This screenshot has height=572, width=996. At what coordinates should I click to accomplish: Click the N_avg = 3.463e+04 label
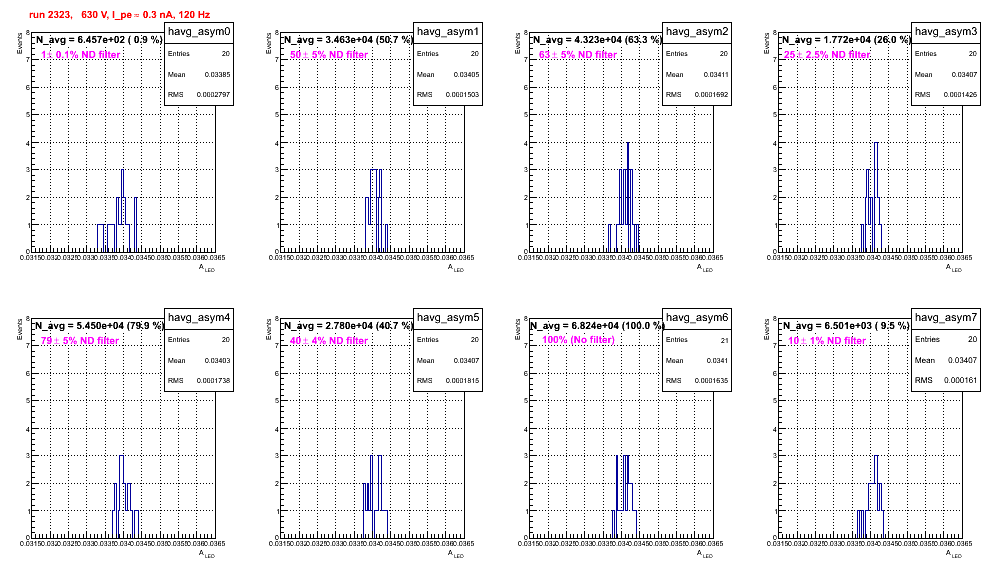coord(347,39)
